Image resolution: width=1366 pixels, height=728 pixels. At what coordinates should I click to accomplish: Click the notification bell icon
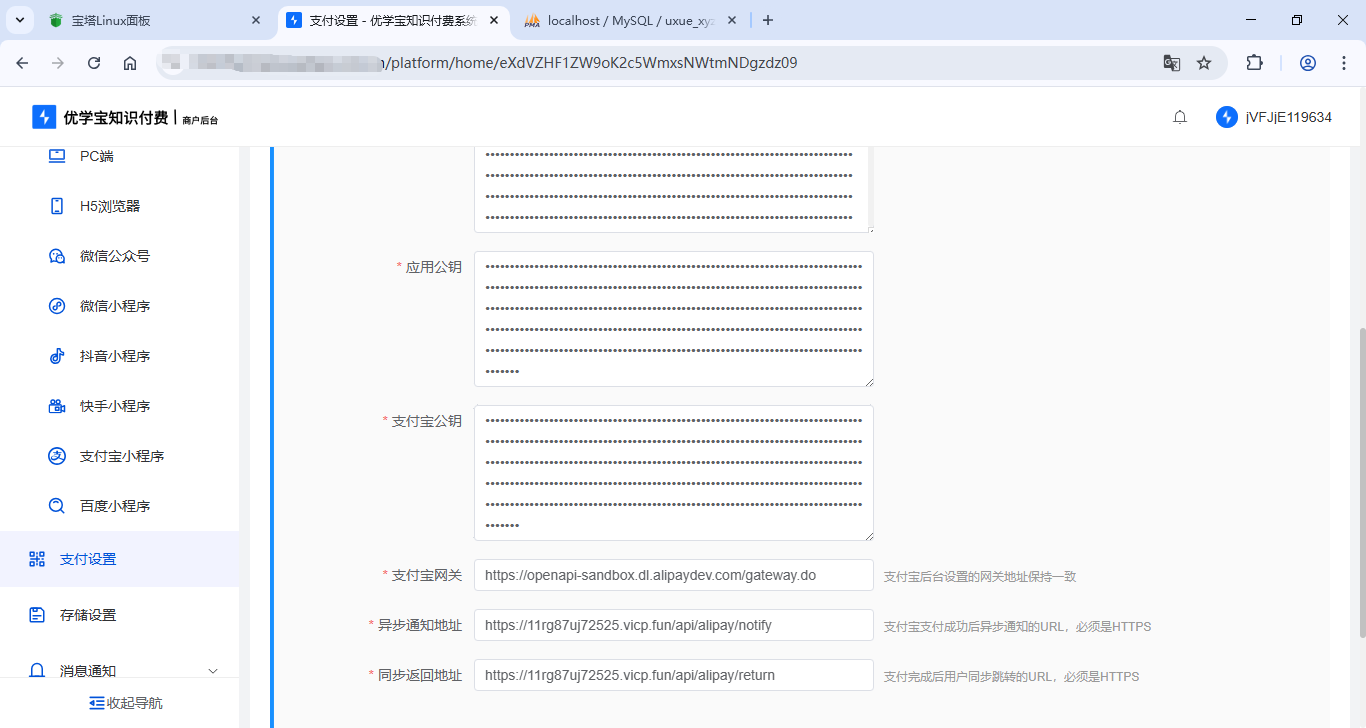(1180, 117)
